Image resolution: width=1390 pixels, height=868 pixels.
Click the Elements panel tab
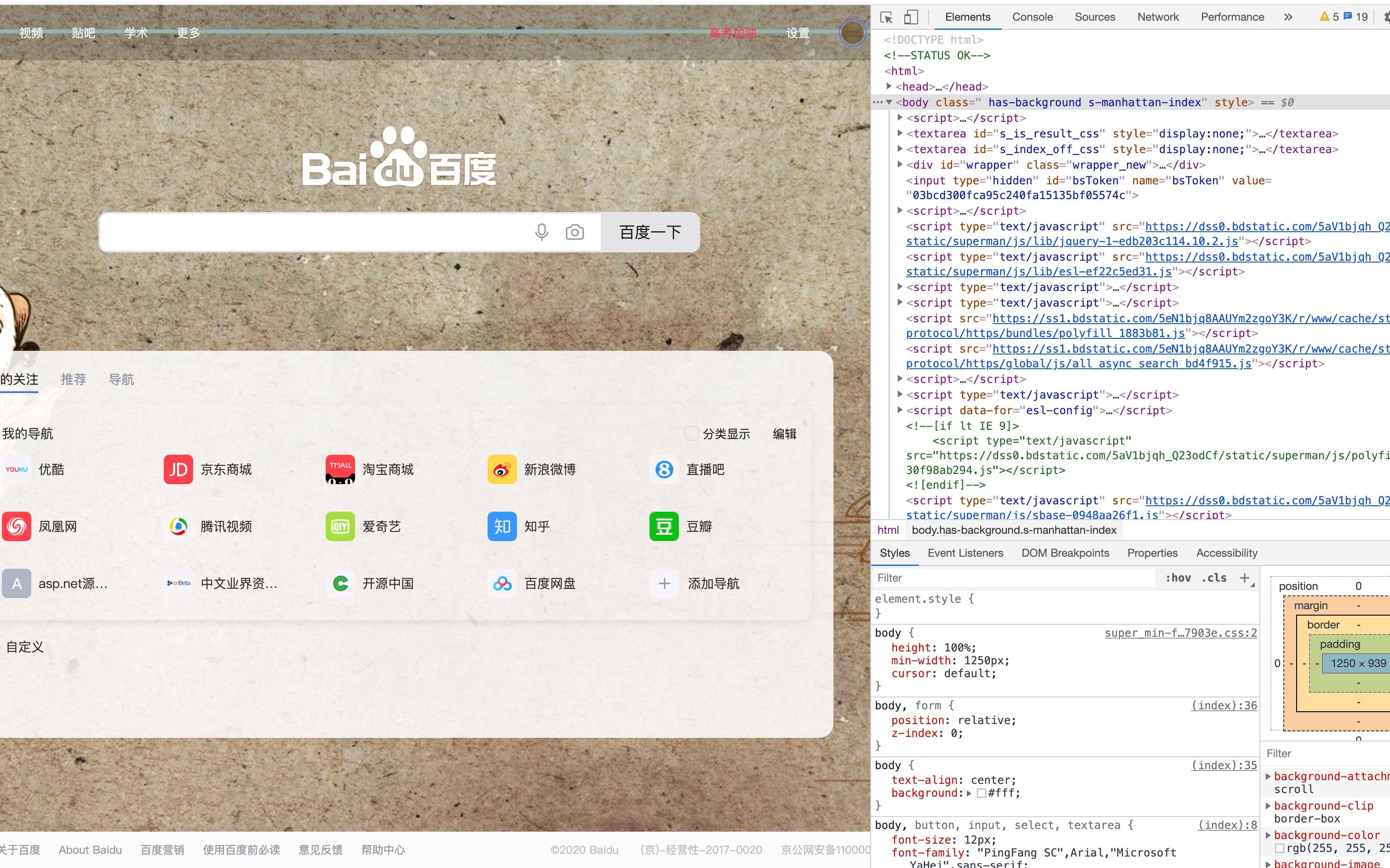coord(966,17)
